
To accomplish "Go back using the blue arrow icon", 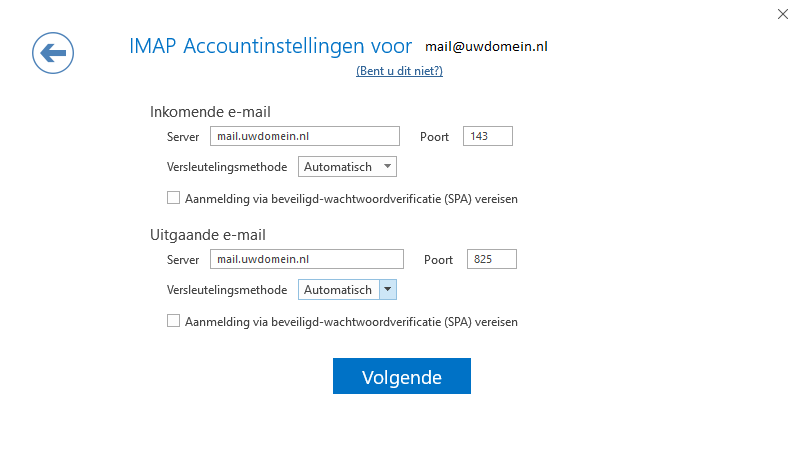I will (x=53, y=53).
